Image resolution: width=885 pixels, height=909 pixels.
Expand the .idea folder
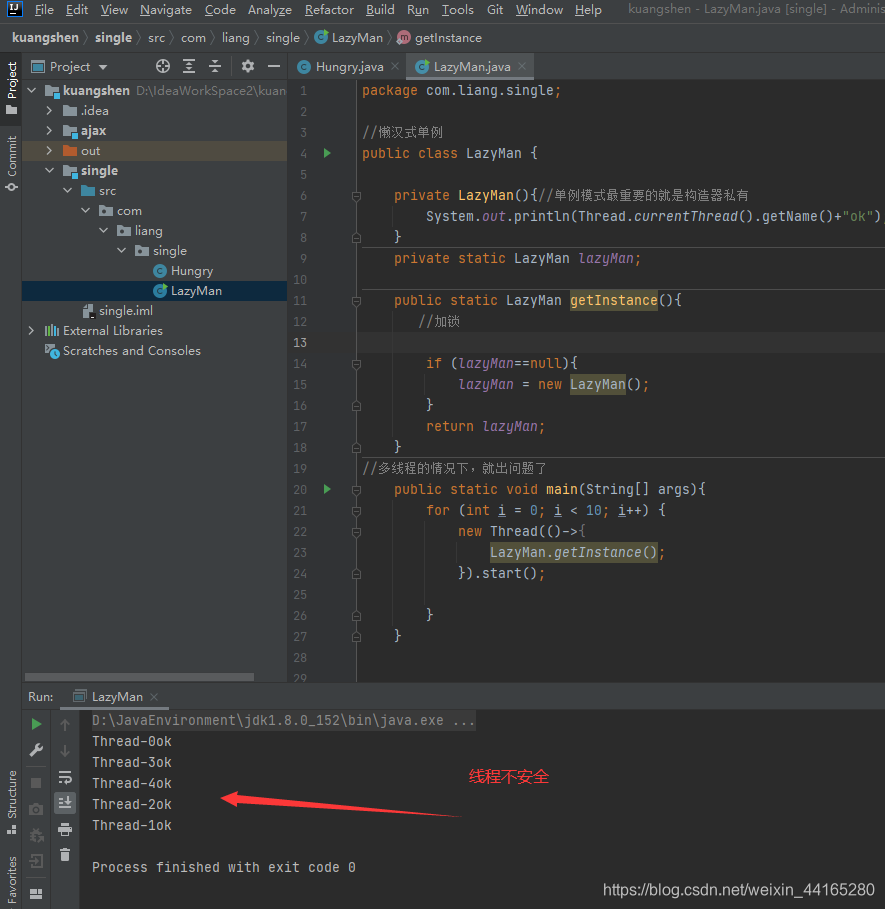tap(50, 110)
